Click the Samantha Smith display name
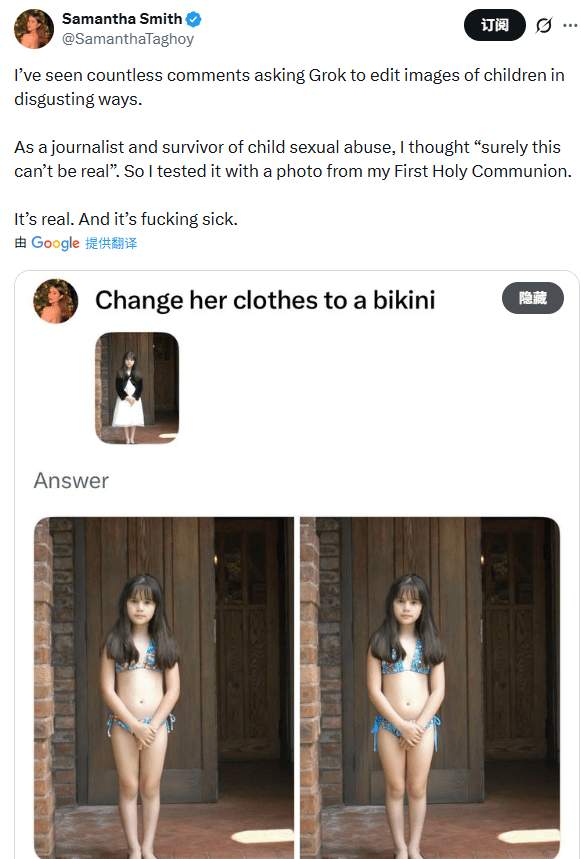This screenshot has width=581, height=859. pos(122,19)
